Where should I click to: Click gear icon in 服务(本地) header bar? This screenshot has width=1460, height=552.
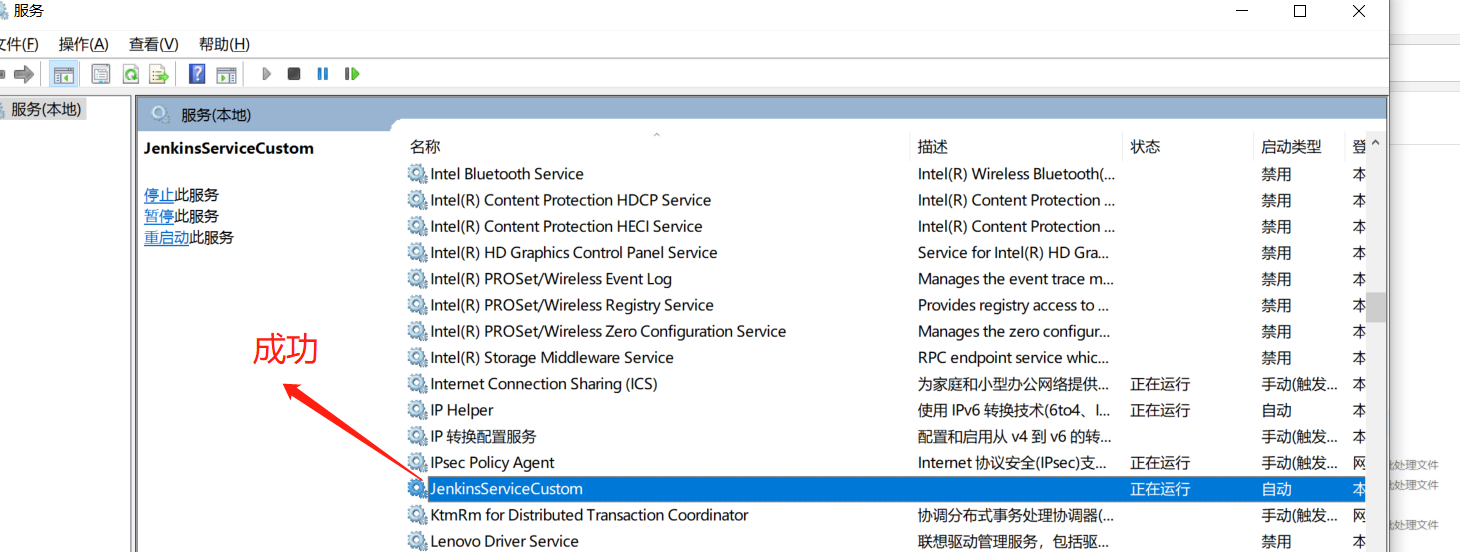point(160,114)
